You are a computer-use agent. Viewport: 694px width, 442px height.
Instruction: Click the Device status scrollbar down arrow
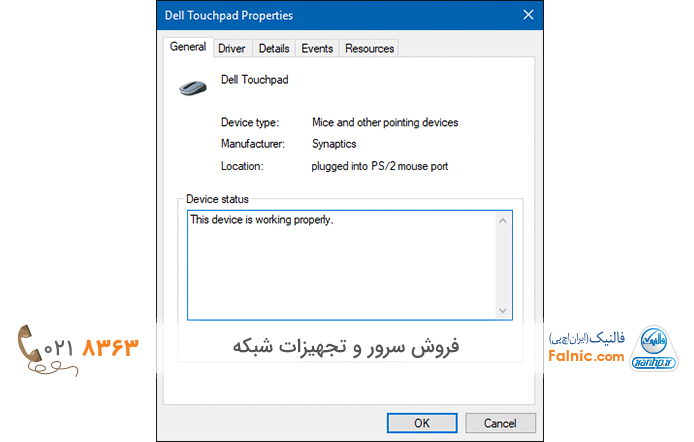click(x=503, y=310)
